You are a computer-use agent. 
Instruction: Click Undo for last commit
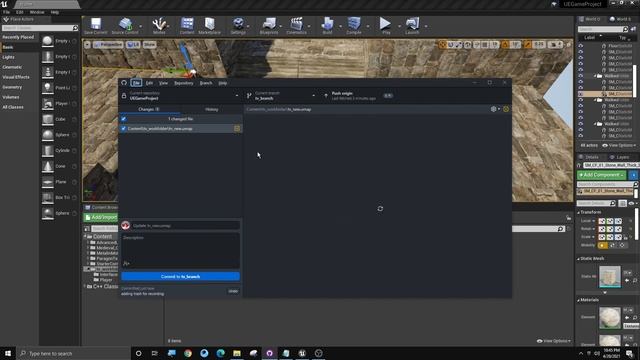tap(233, 291)
